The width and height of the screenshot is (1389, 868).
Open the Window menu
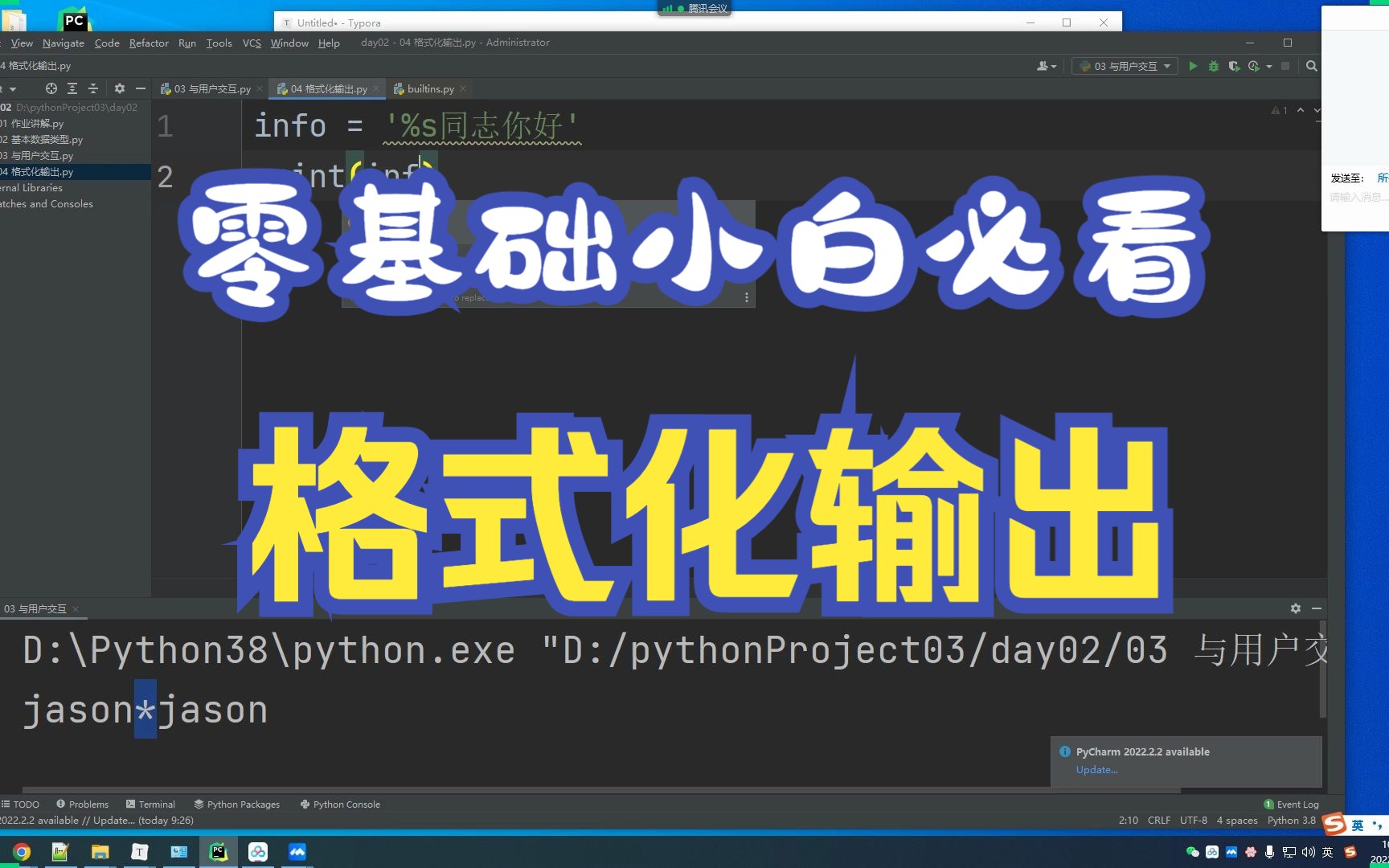click(289, 43)
